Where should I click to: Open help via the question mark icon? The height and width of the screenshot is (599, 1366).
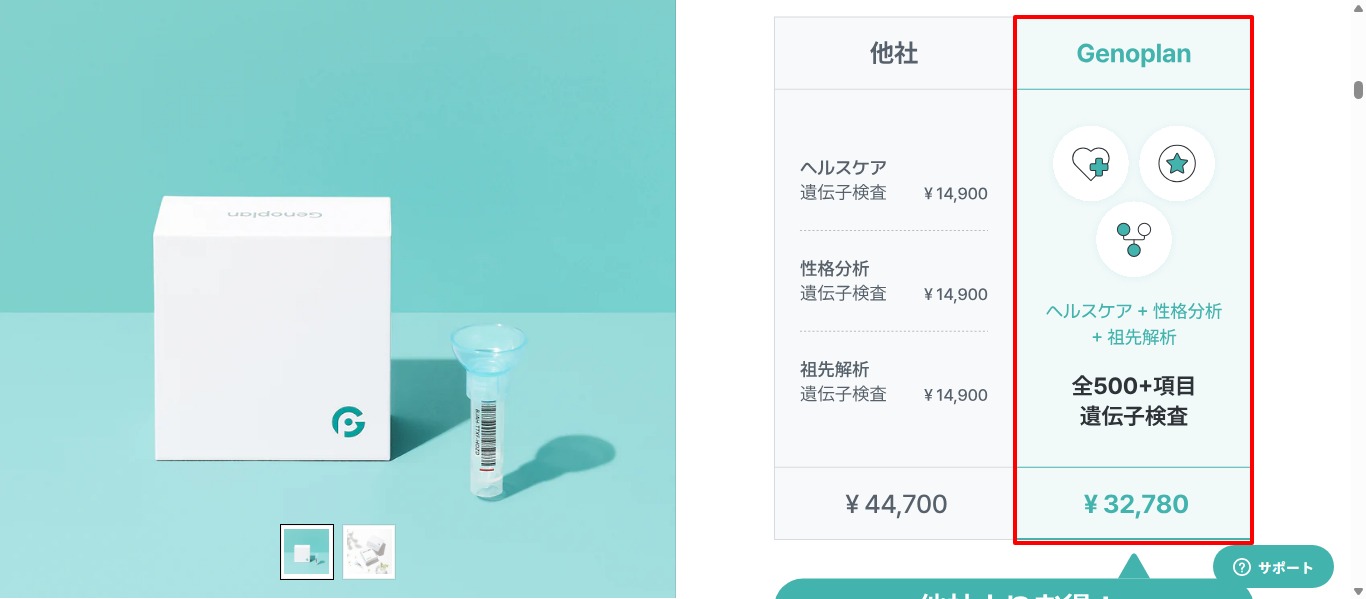[1241, 567]
